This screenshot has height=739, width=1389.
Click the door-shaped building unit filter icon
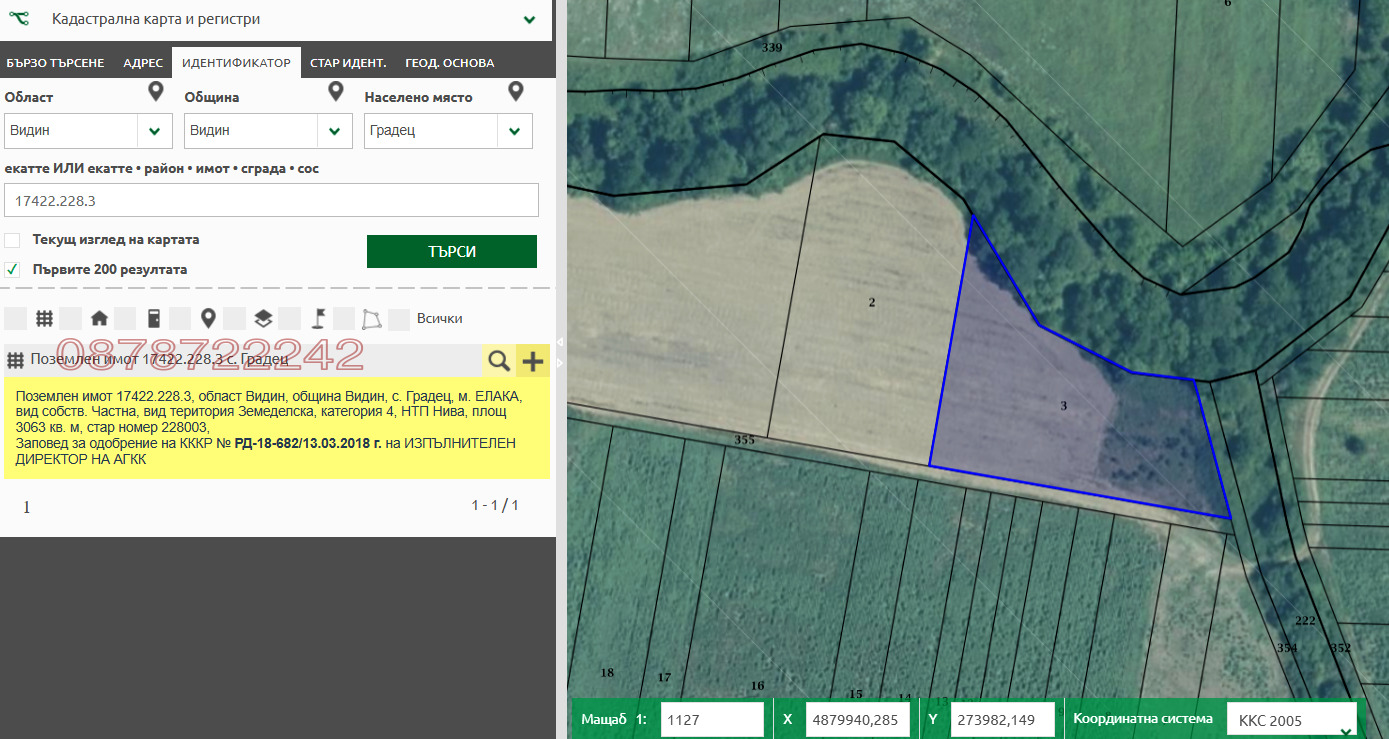coord(153,319)
